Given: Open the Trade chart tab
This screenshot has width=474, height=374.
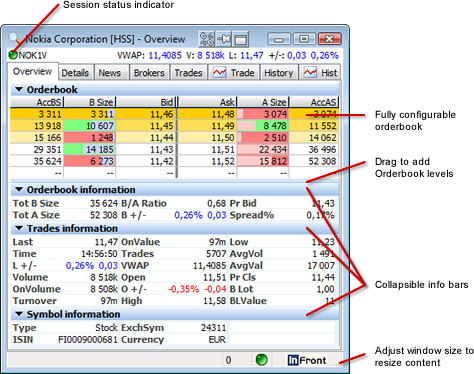Looking at the screenshot, I should tap(234, 72).
